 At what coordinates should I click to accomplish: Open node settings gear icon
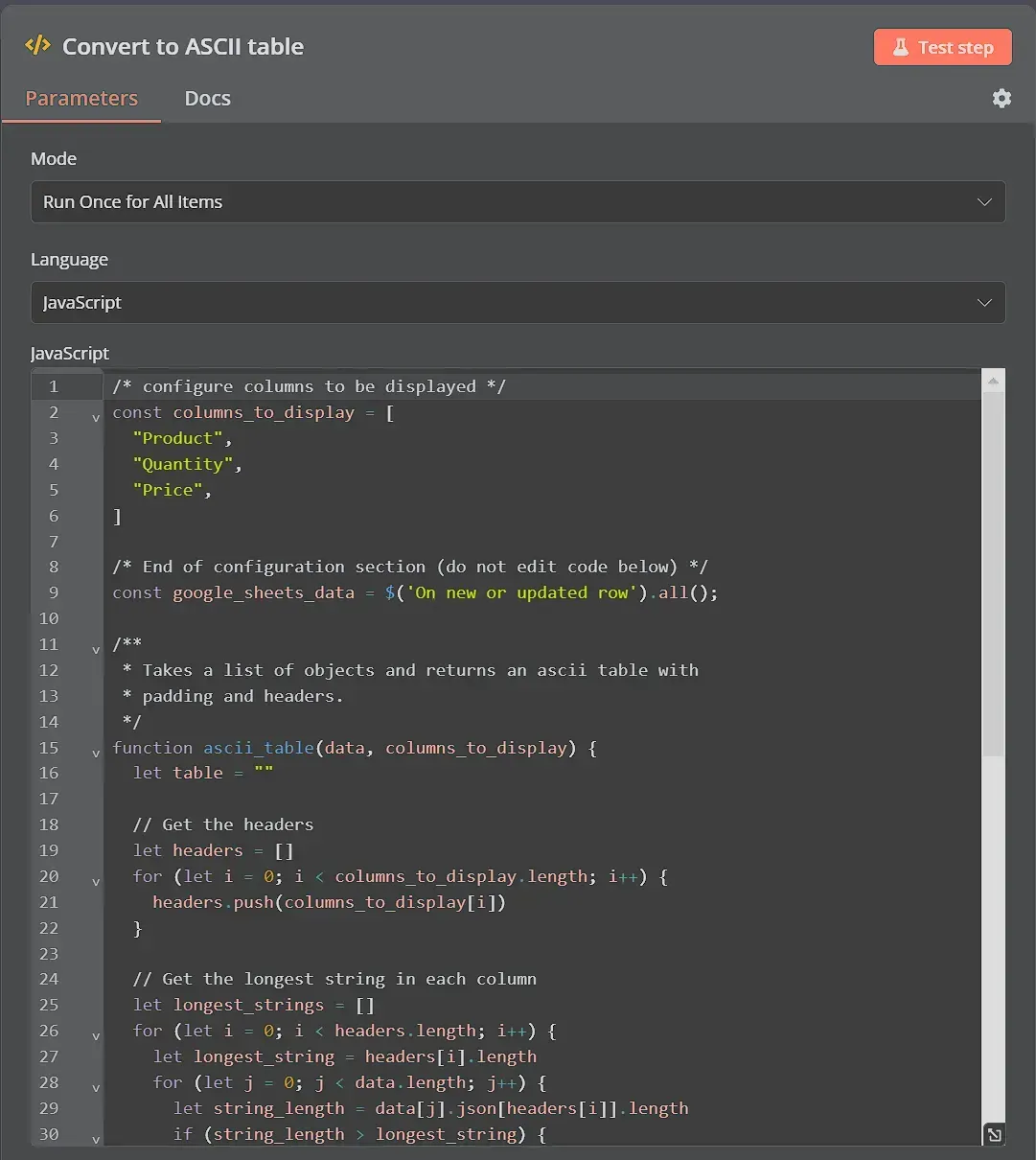(1001, 98)
